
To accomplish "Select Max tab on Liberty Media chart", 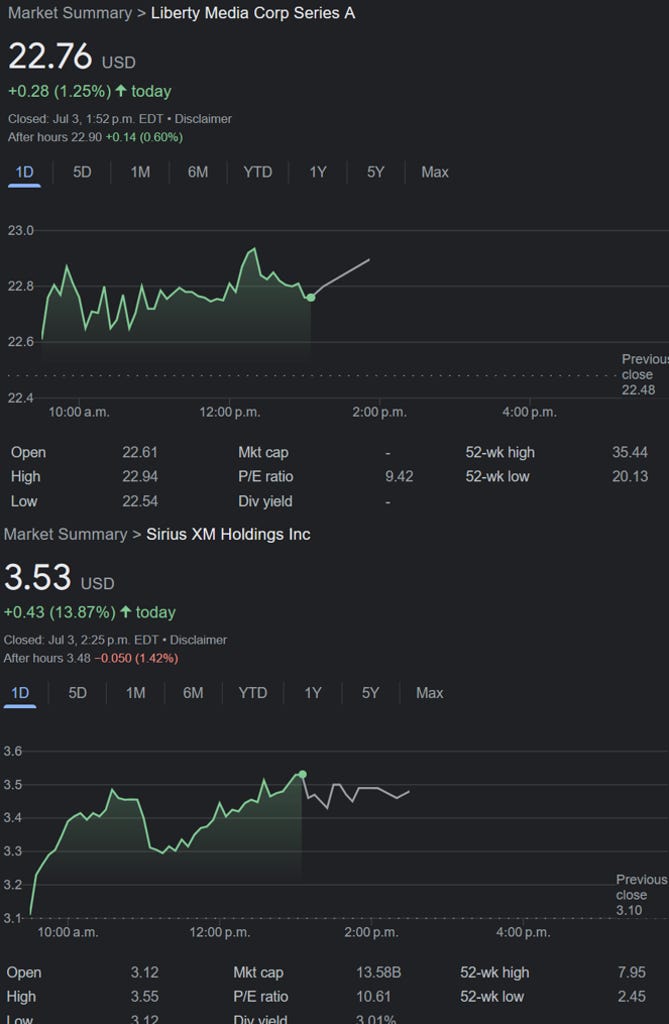I will coord(434,172).
